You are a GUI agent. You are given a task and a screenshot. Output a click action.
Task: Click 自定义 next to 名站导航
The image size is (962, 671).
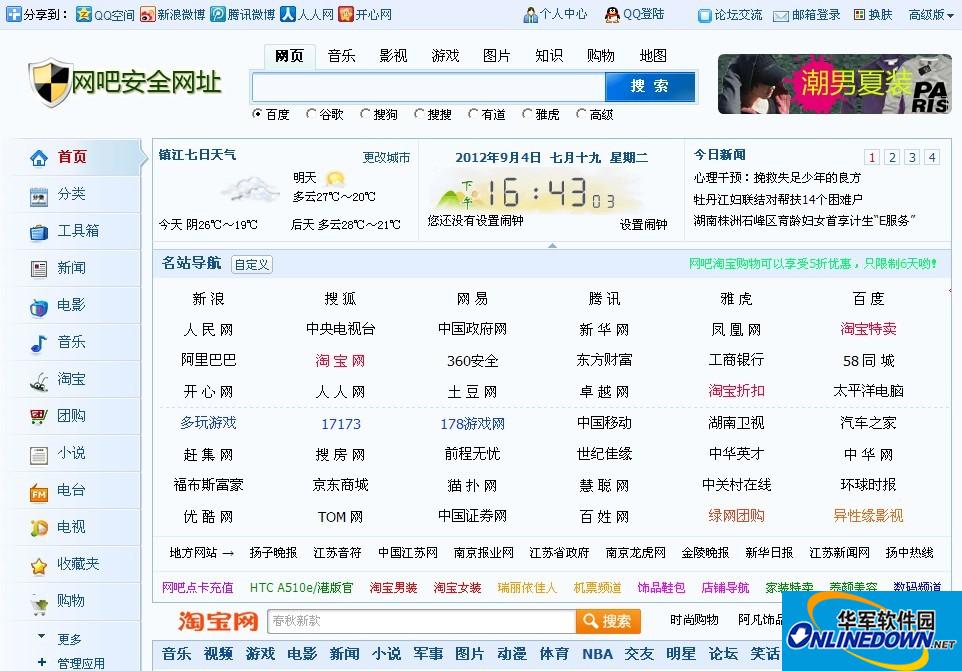(252, 264)
